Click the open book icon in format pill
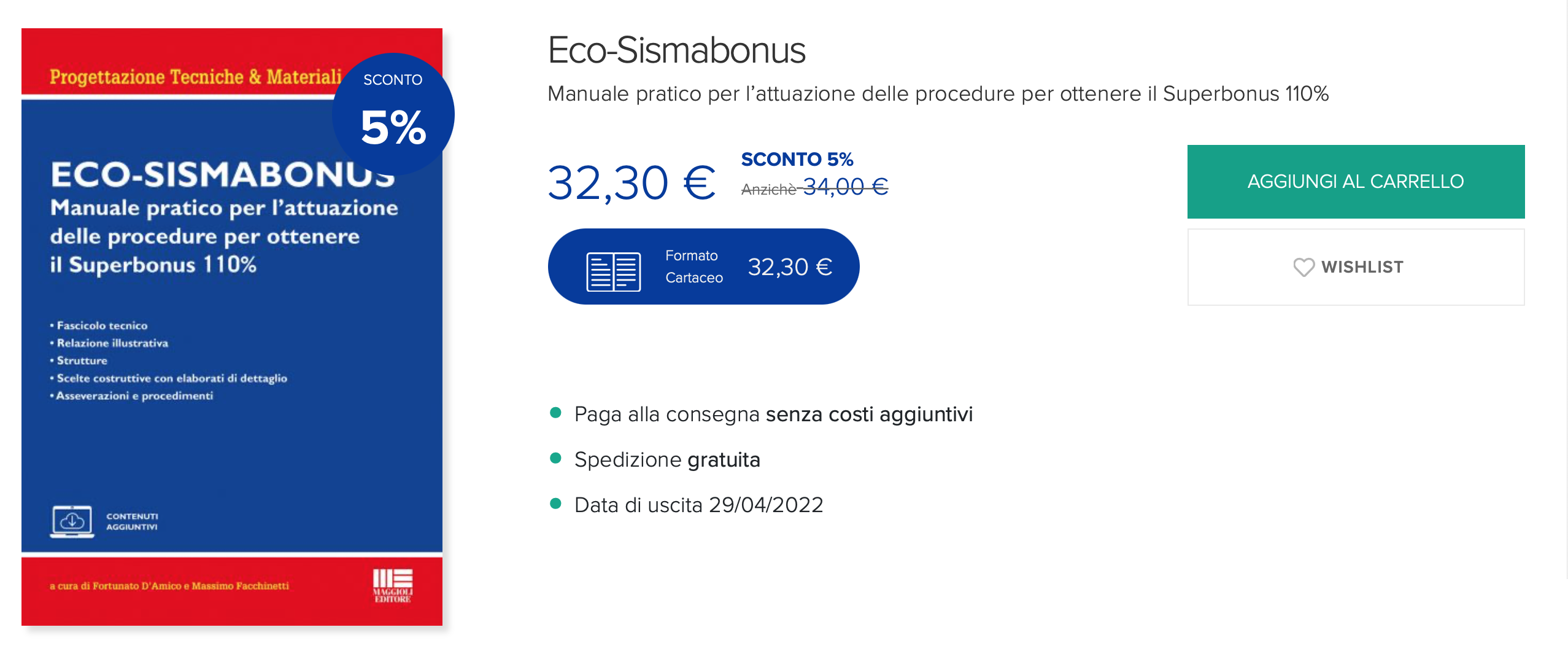Viewport: 1568px width, 646px height. pyautogui.click(x=613, y=271)
